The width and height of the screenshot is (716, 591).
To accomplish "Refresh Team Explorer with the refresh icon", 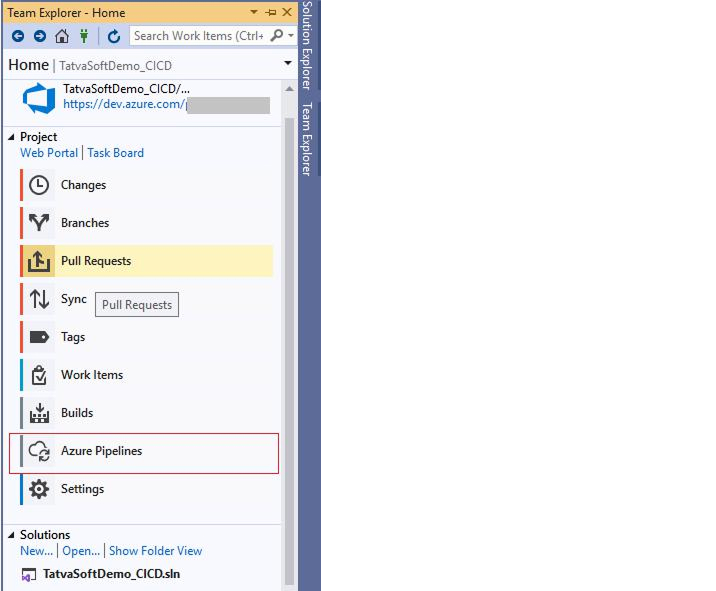I will click(114, 36).
